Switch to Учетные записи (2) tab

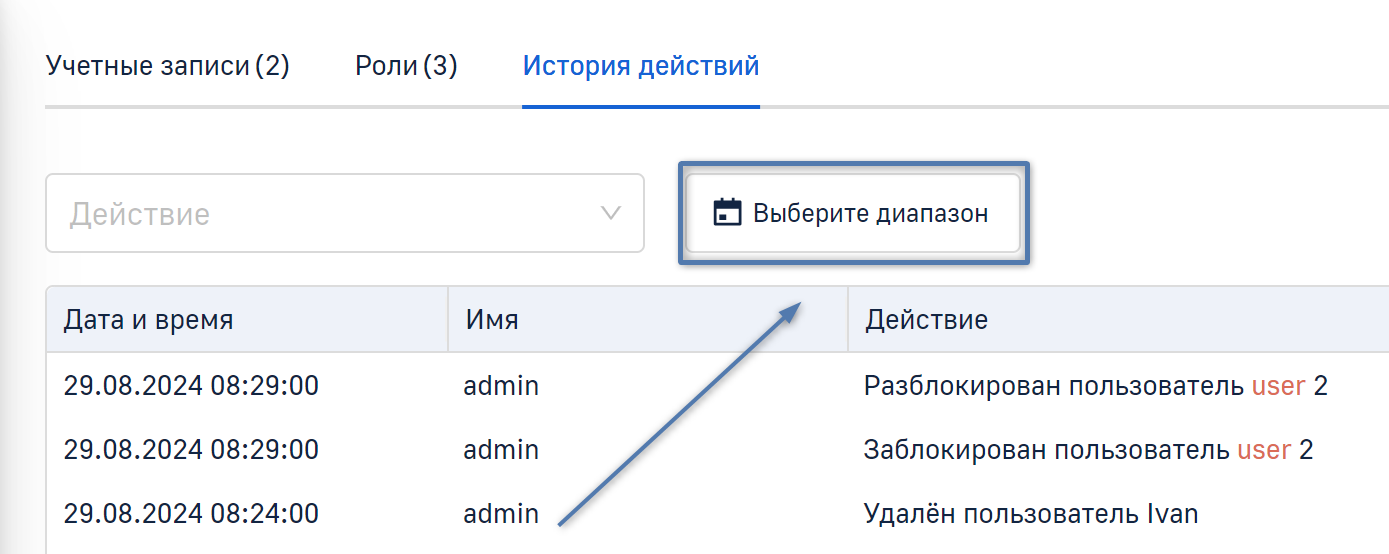[x=167, y=67]
